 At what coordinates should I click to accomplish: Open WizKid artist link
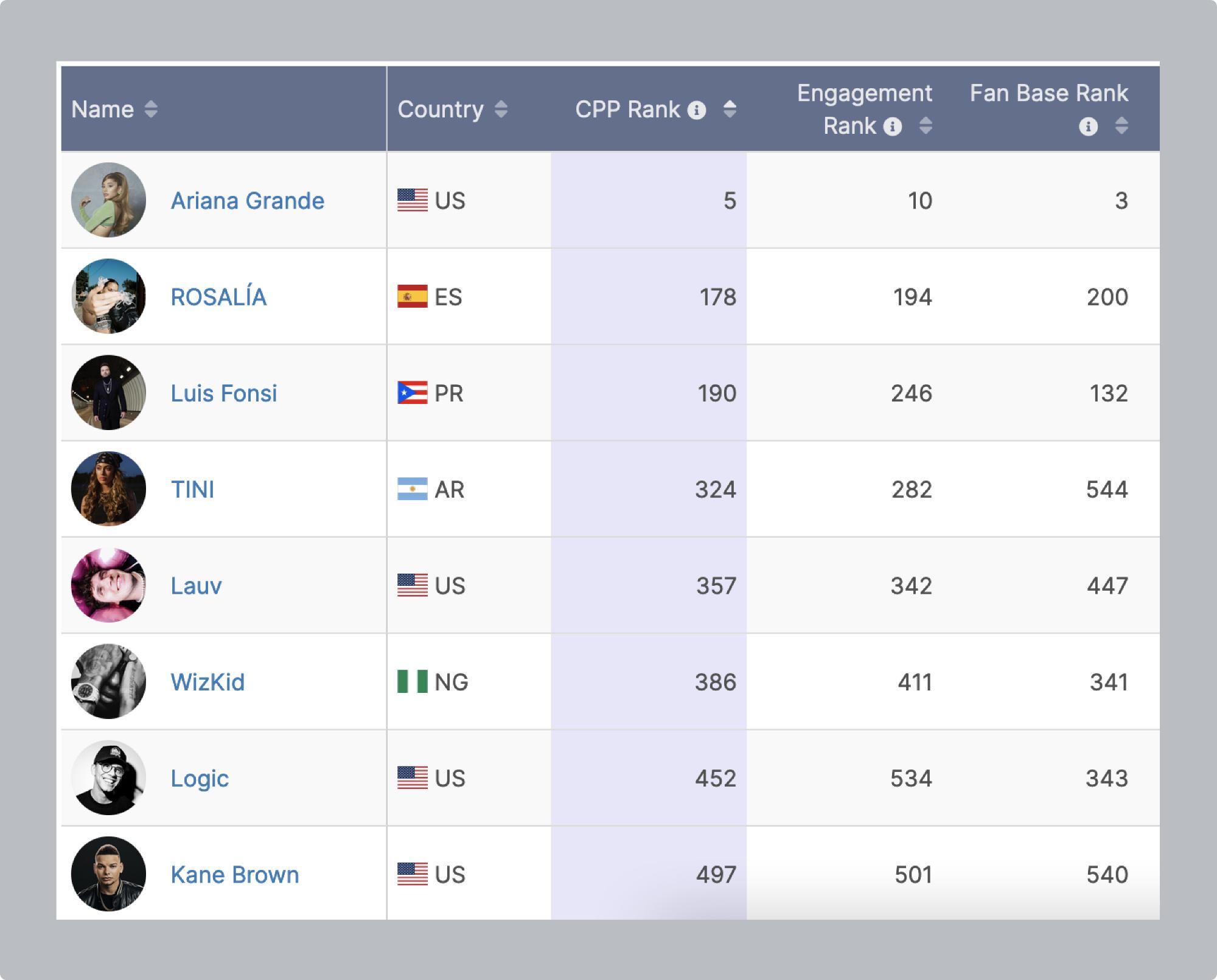(207, 682)
